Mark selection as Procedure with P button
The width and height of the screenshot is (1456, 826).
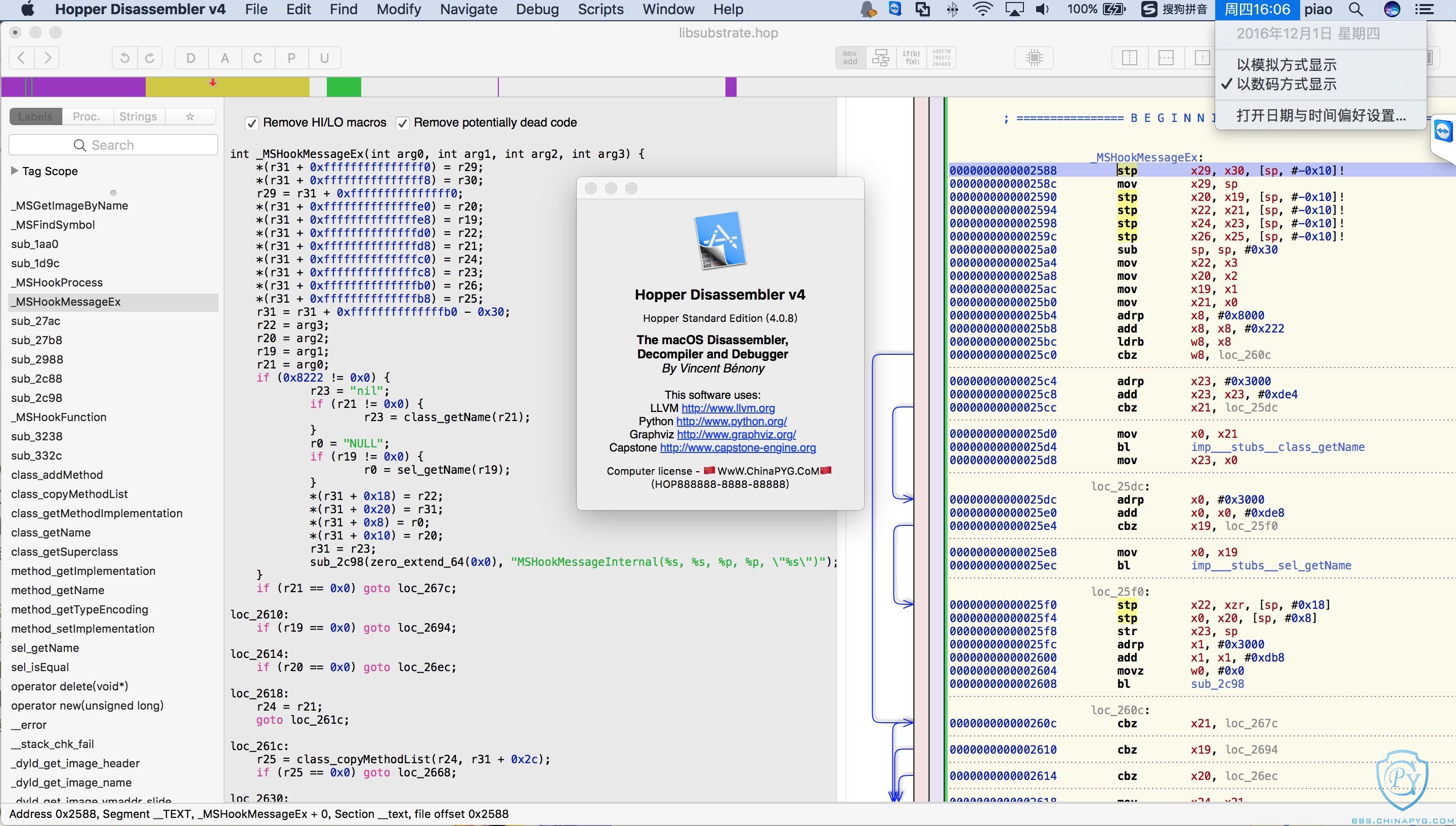pyautogui.click(x=291, y=58)
